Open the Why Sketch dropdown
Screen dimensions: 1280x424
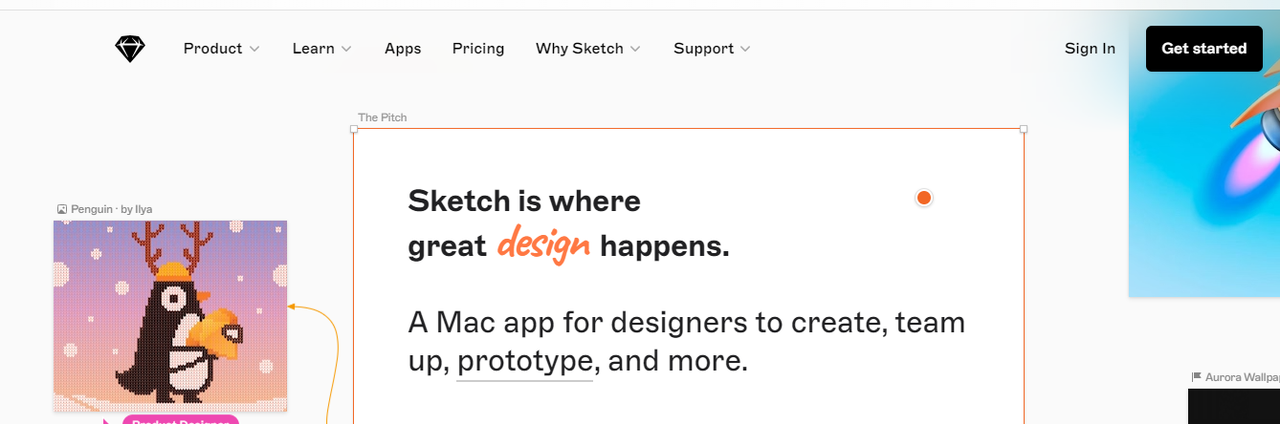(587, 49)
